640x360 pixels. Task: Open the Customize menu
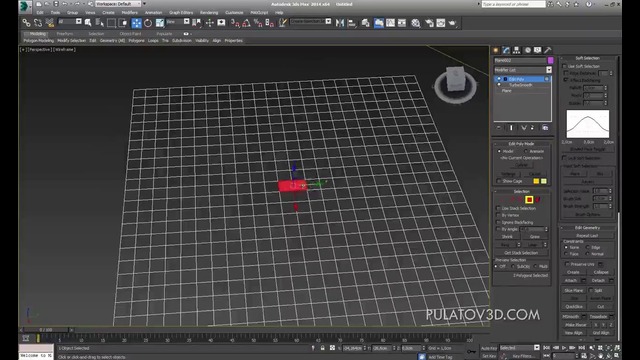tap(234, 13)
